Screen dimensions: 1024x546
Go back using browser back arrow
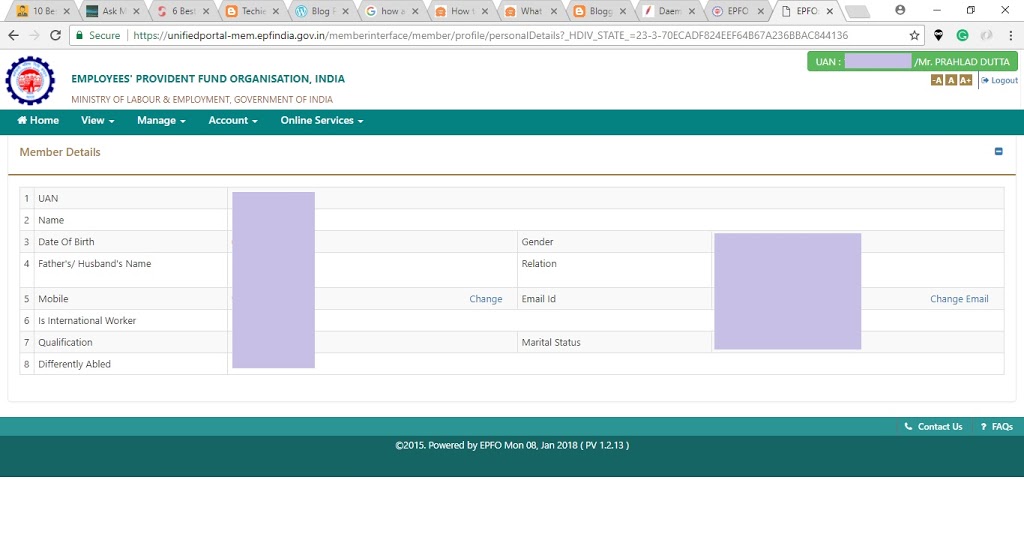coord(14,35)
